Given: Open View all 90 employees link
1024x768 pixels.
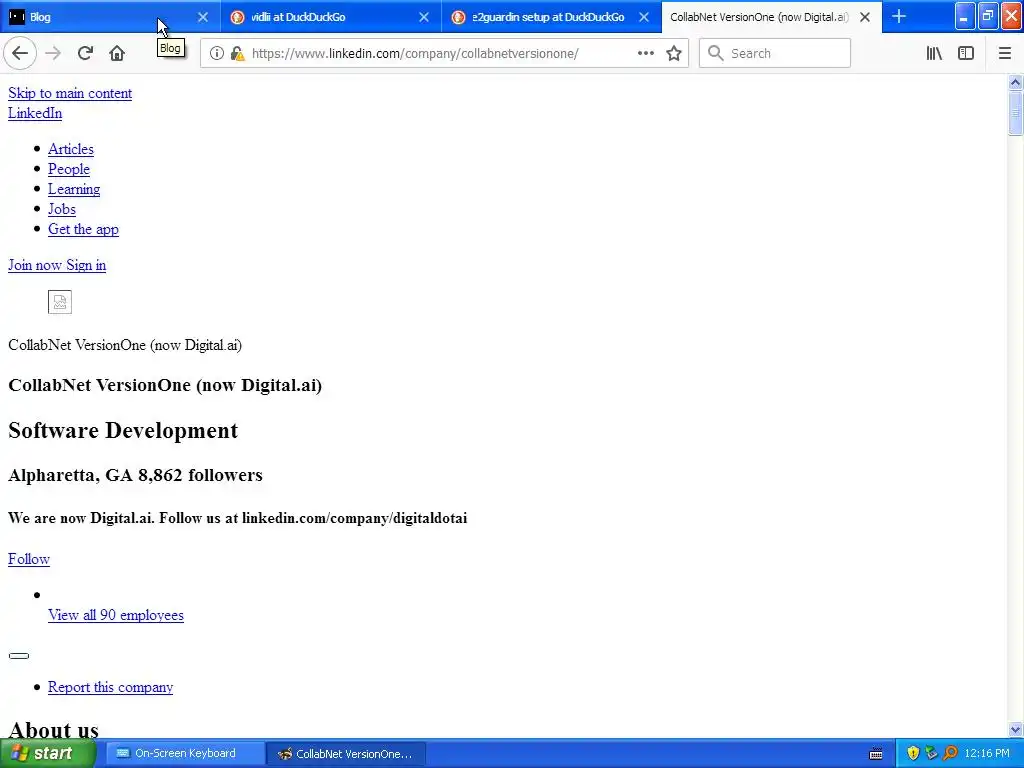Looking at the screenshot, I should click(x=116, y=615).
